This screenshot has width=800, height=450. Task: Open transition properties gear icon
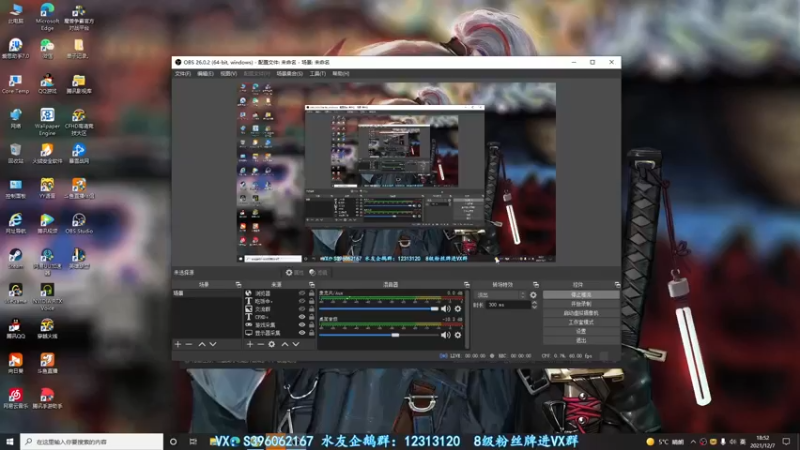tap(533, 295)
